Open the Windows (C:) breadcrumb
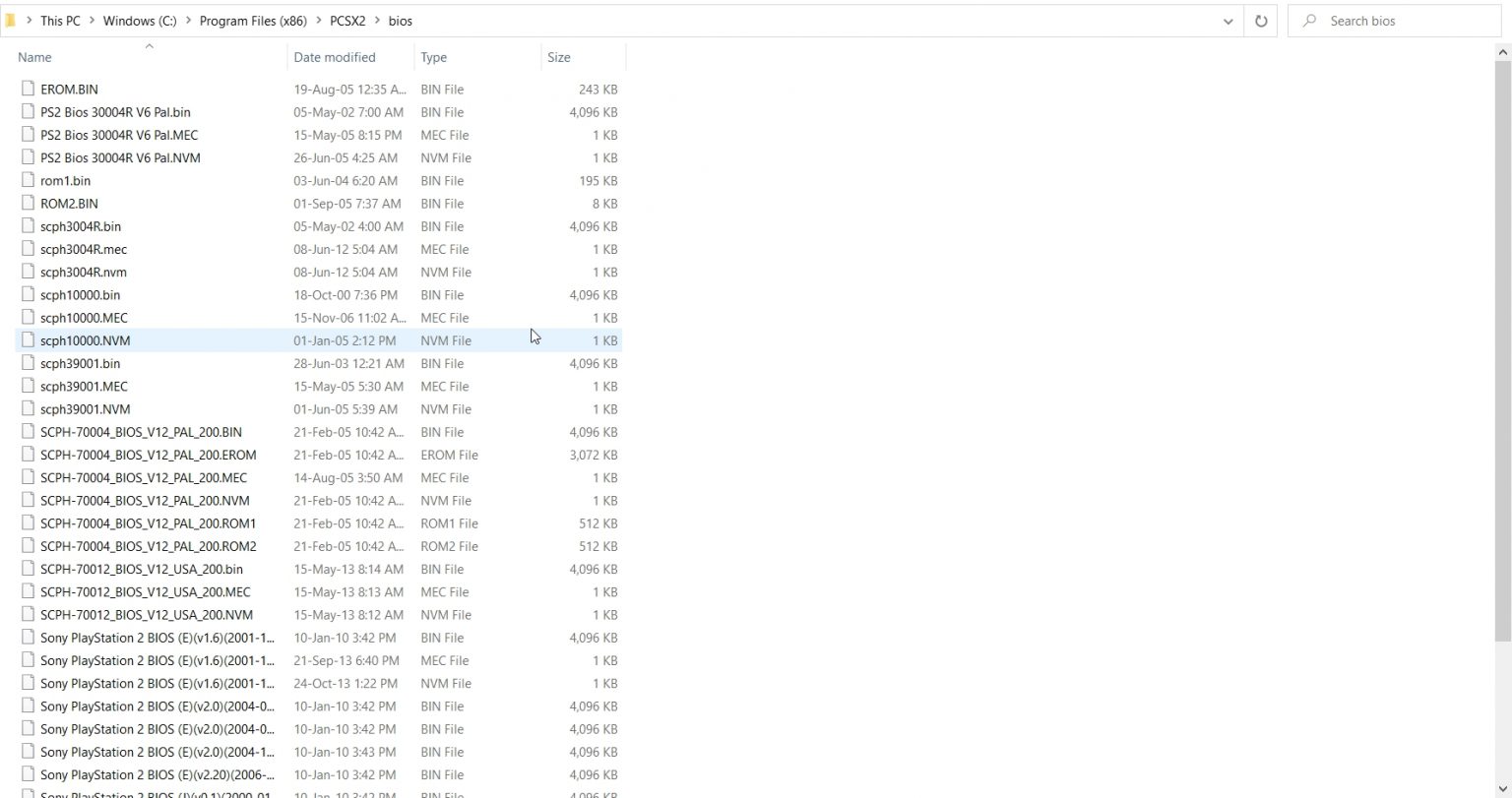The image size is (1512, 798). click(139, 20)
